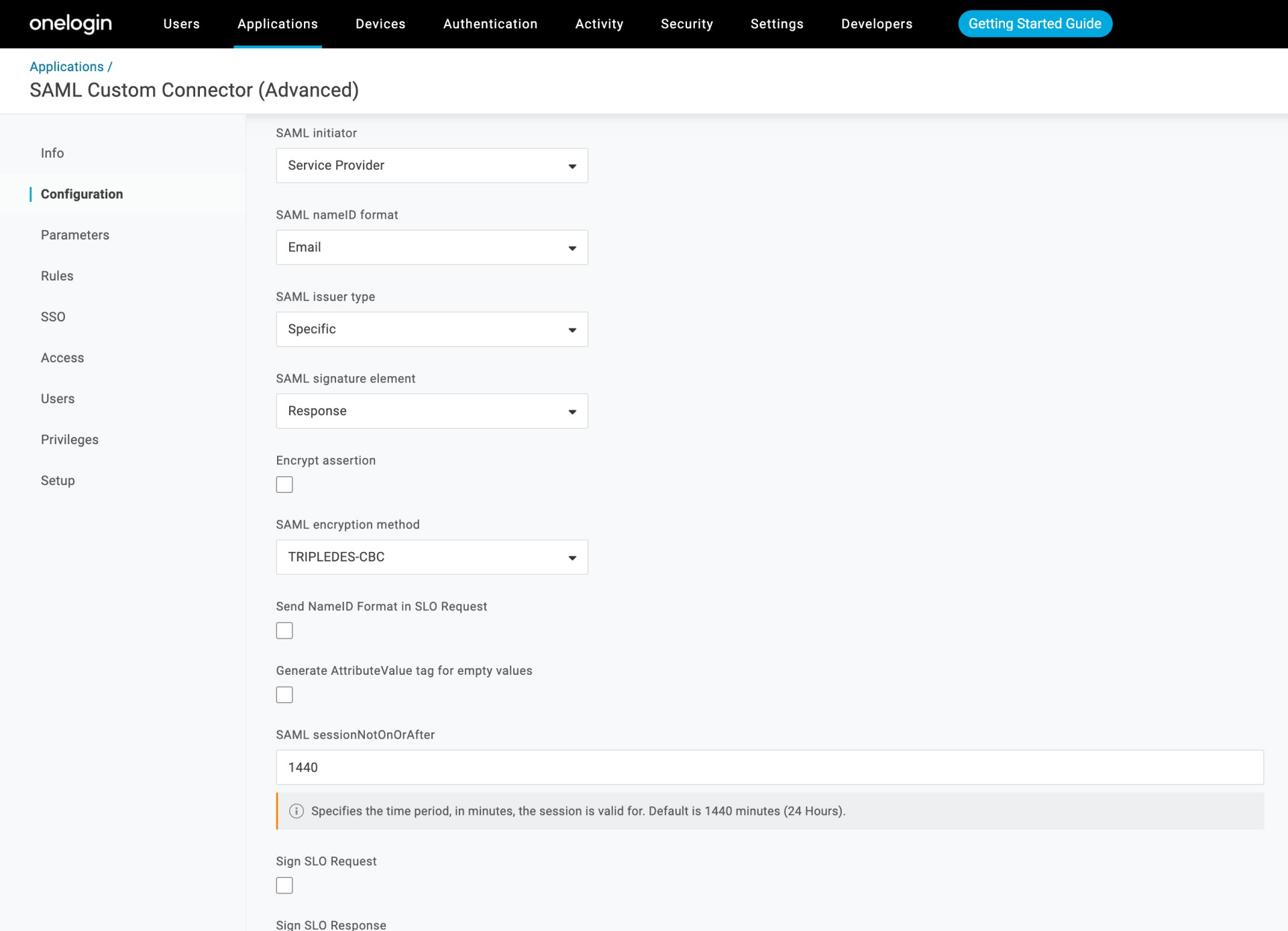Image resolution: width=1288 pixels, height=931 pixels.
Task: Open the SAML initiator dropdown
Action: tap(431, 166)
